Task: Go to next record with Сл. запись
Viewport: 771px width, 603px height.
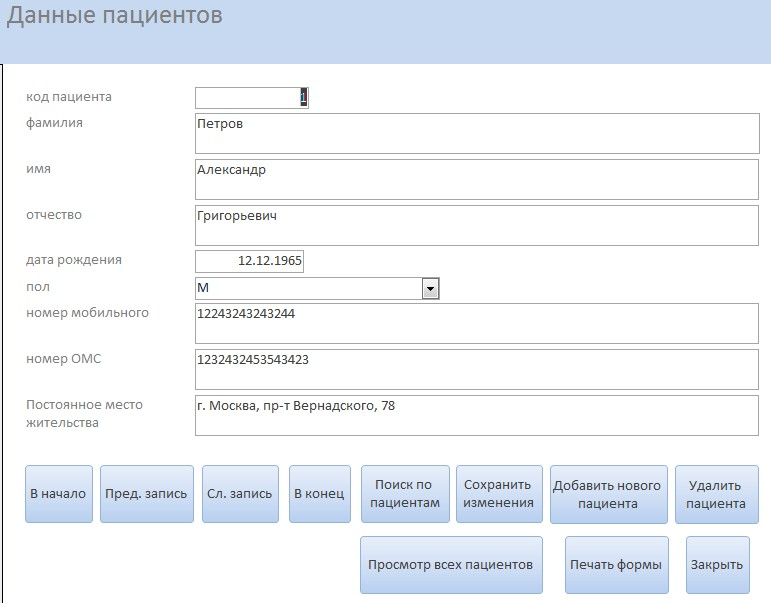Action: pos(240,494)
